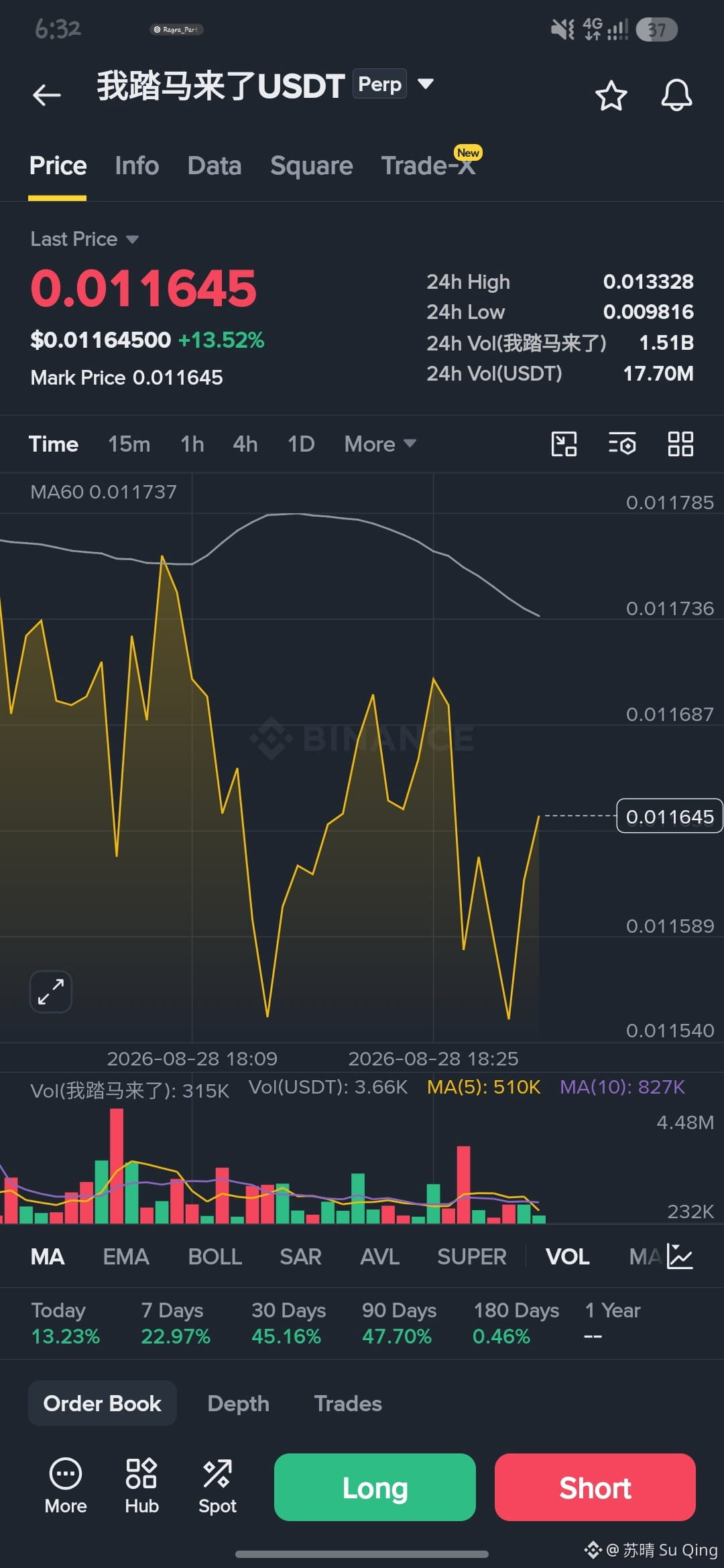
Task: Open the multi-chart grid layout icon
Action: 680,444
